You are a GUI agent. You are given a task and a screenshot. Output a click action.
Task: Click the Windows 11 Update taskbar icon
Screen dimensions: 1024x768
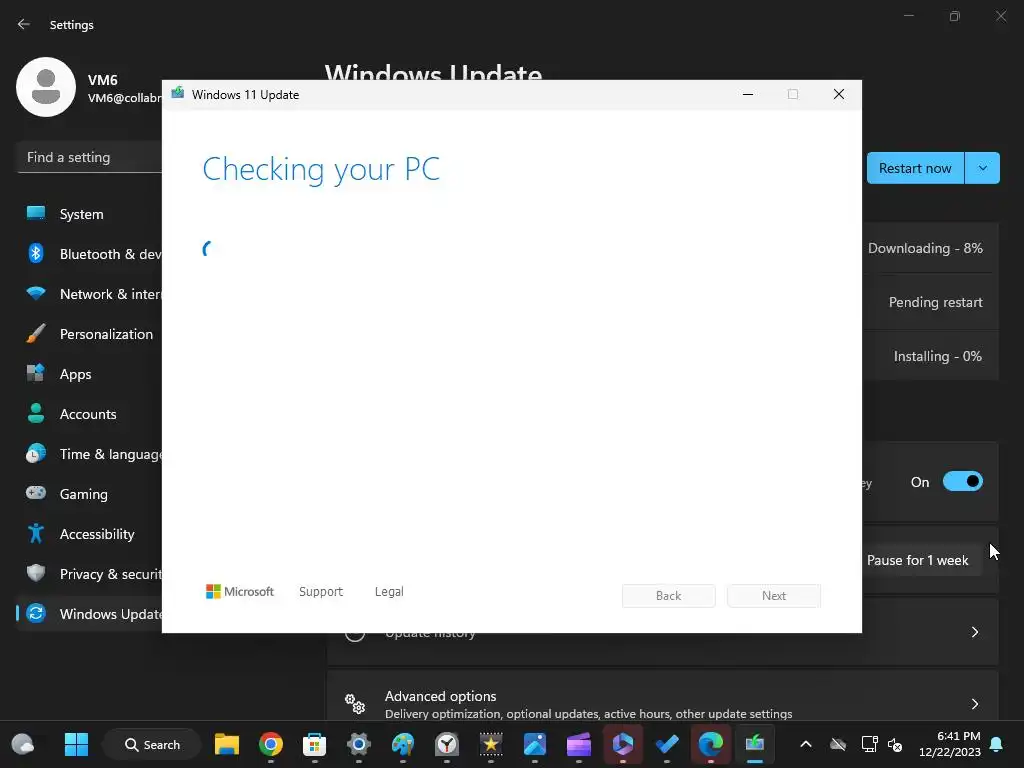(755, 744)
